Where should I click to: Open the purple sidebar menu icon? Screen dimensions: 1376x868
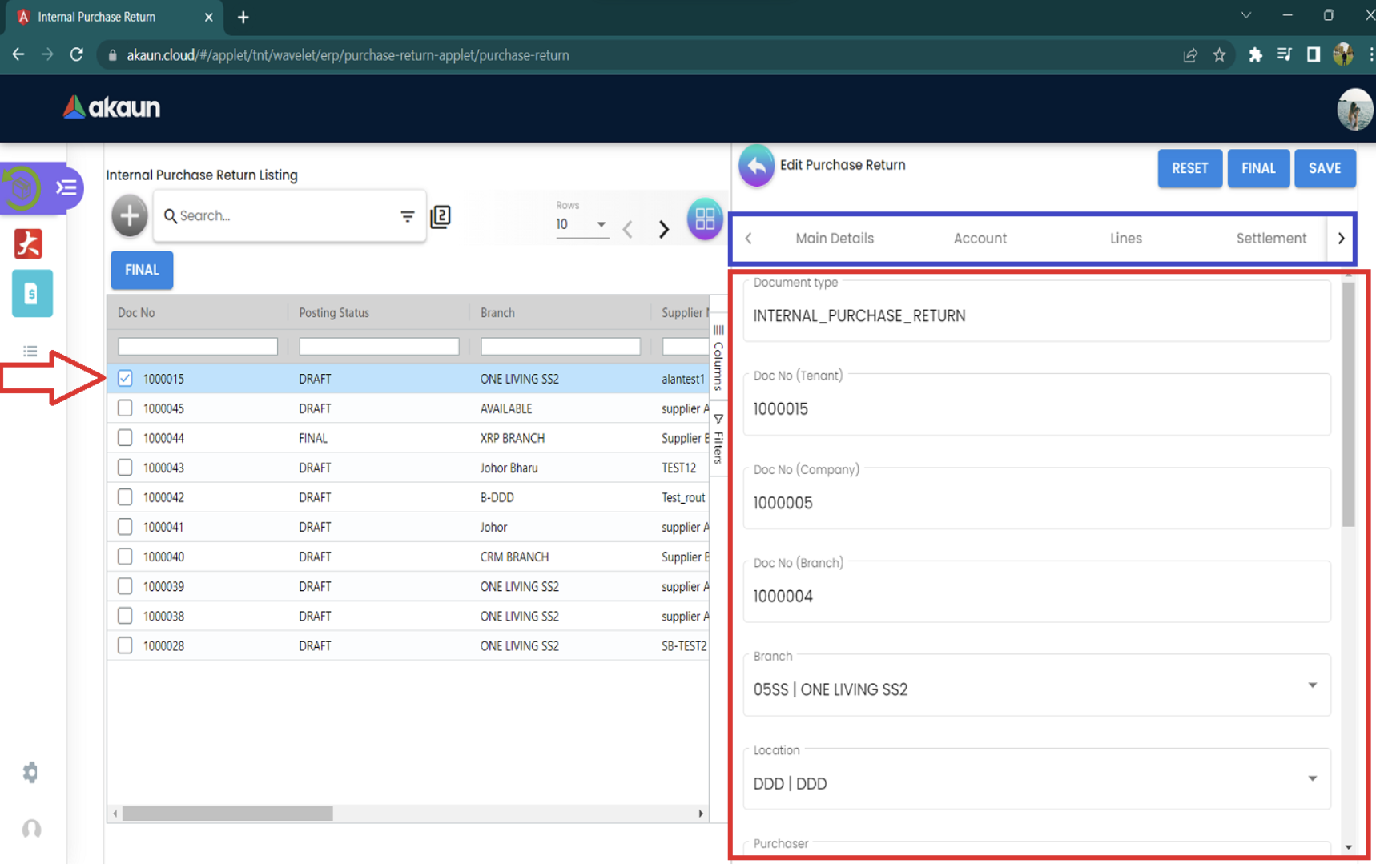[66, 188]
